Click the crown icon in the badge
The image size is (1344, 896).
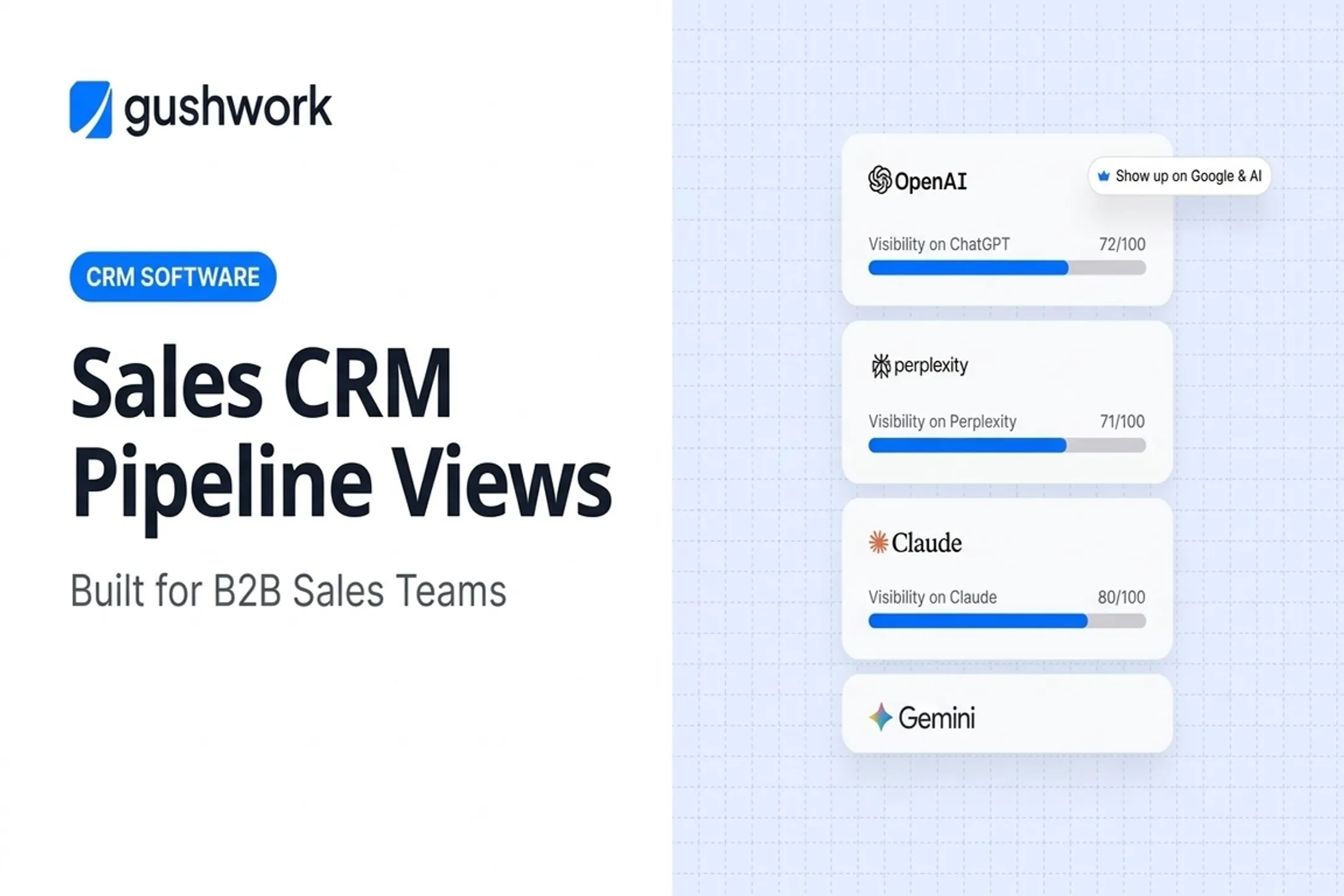point(1104,176)
